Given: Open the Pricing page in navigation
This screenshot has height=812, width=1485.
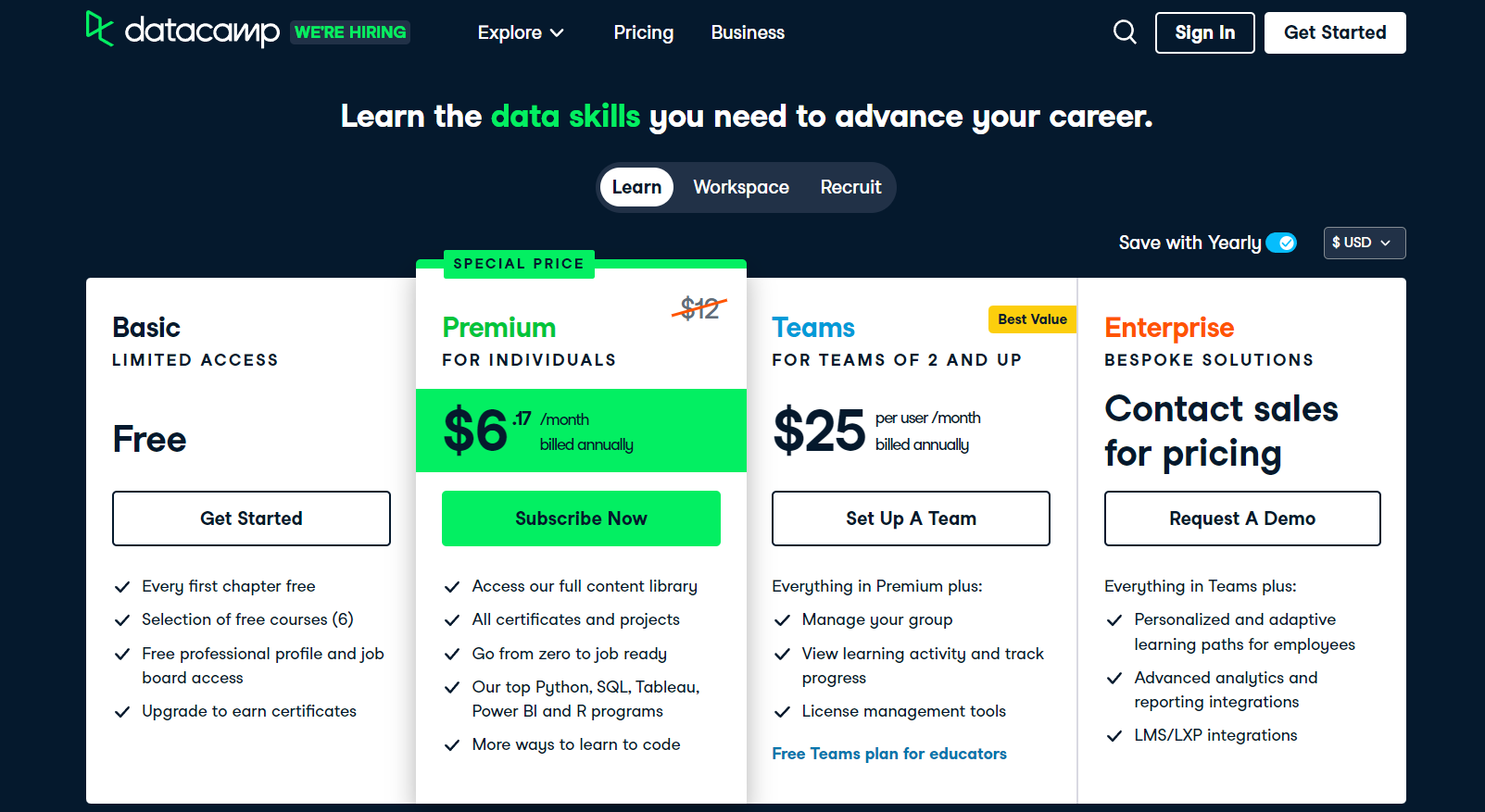Looking at the screenshot, I should pyautogui.click(x=644, y=32).
